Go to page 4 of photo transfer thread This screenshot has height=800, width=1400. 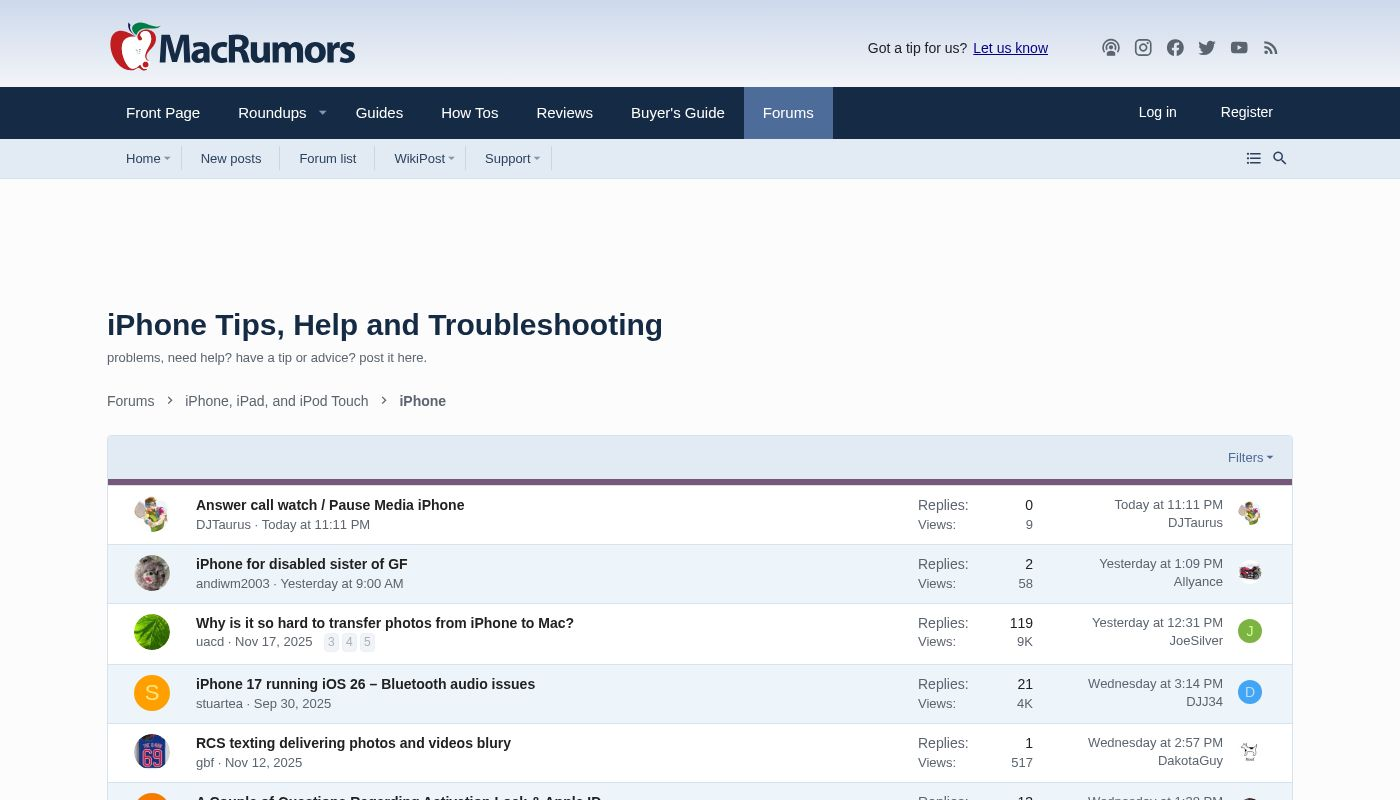tap(349, 642)
